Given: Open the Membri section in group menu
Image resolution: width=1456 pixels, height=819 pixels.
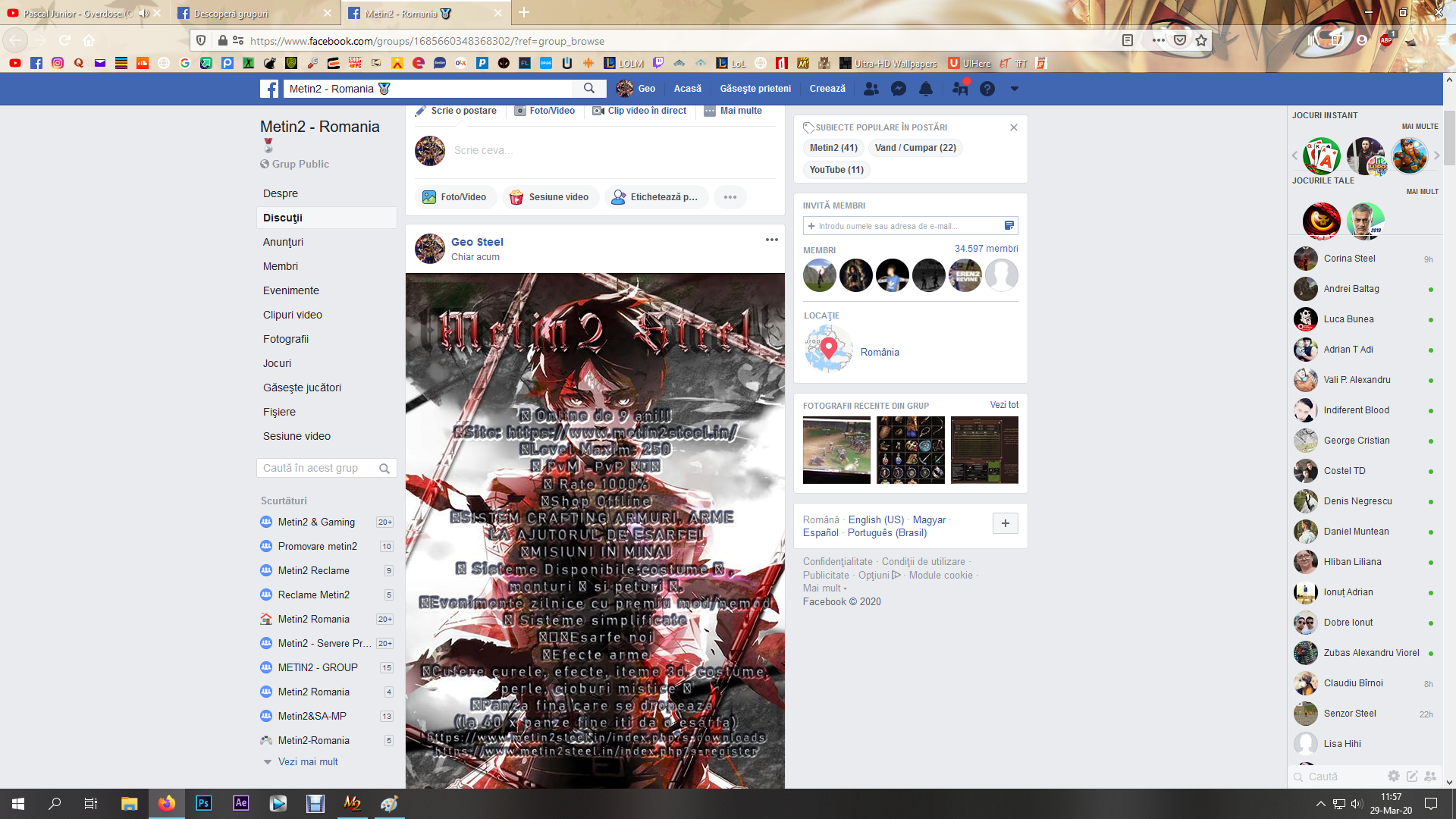Looking at the screenshot, I should (281, 266).
